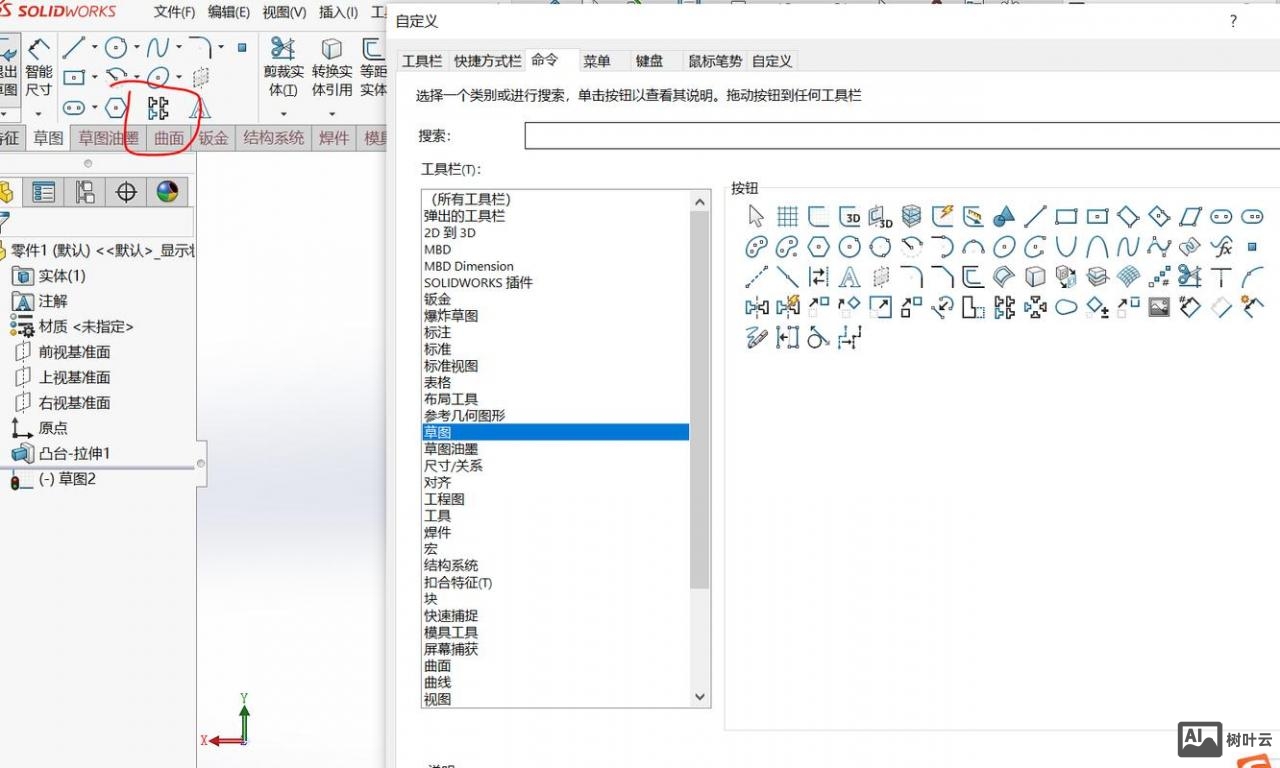Image resolution: width=1280 pixels, height=768 pixels.
Task: Expand the Circle tool flyout arrow
Action: [136, 46]
